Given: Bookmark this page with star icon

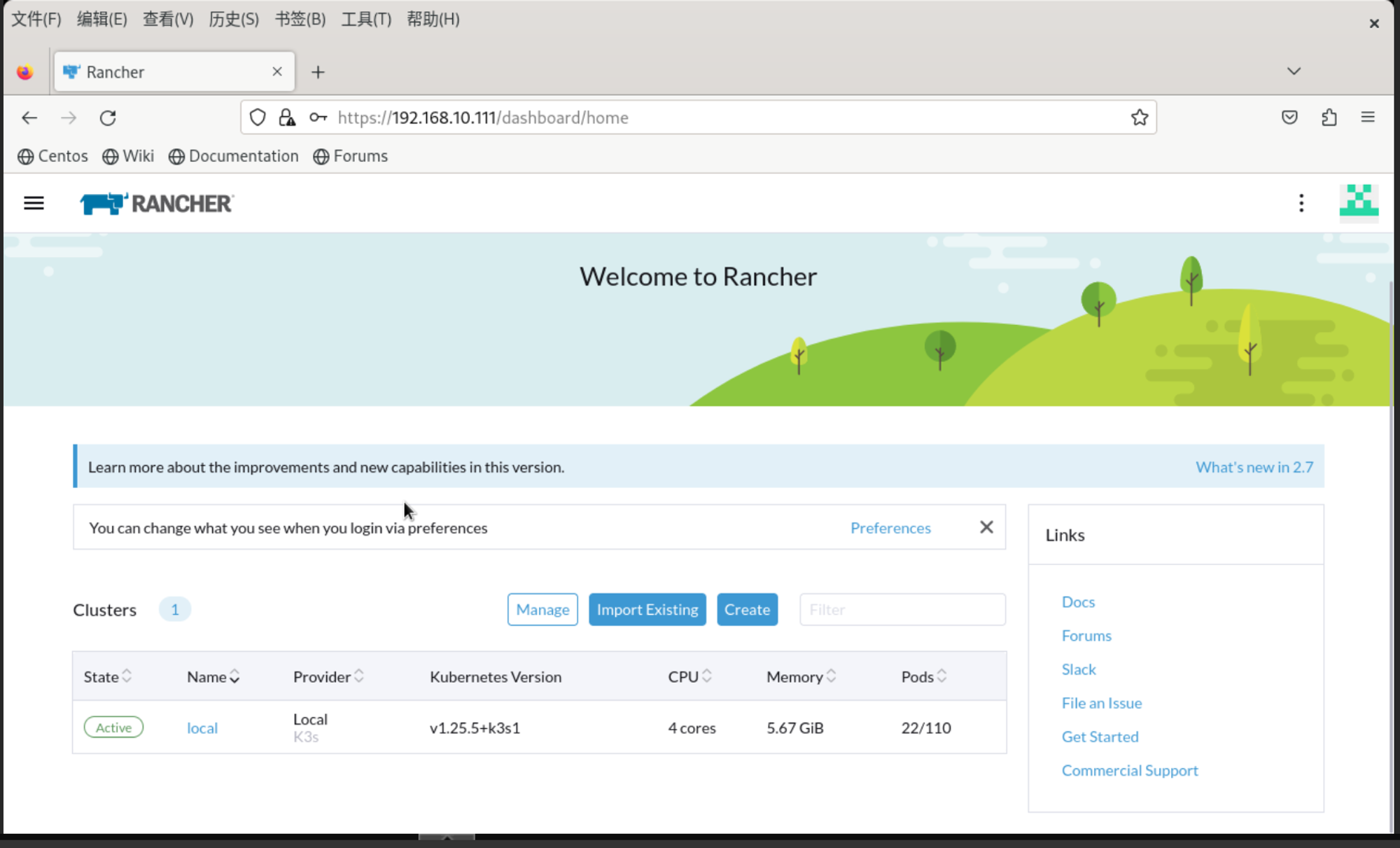Looking at the screenshot, I should pyautogui.click(x=1139, y=118).
